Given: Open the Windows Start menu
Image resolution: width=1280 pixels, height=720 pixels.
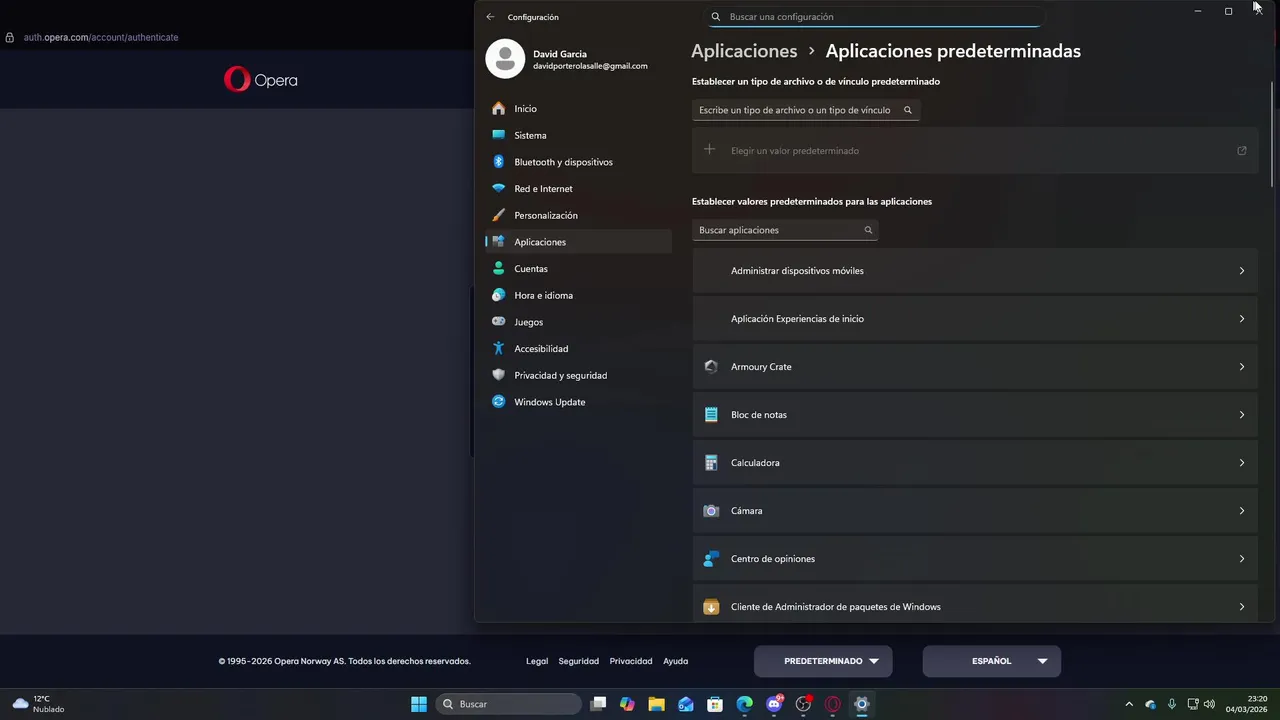Looking at the screenshot, I should click(419, 704).
